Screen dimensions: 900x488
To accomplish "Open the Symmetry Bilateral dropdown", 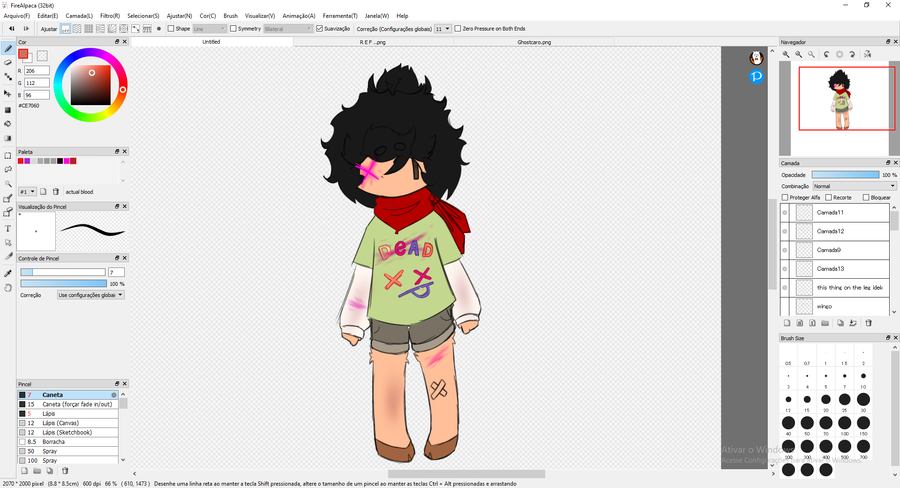I will (x=288, y=29).
